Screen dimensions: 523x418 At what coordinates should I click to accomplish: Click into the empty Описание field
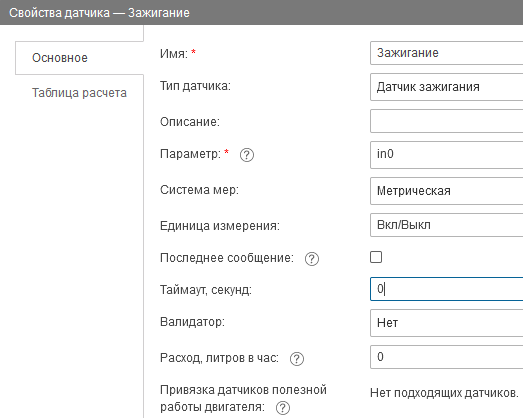pyautogui.click(x=447, y=121)
